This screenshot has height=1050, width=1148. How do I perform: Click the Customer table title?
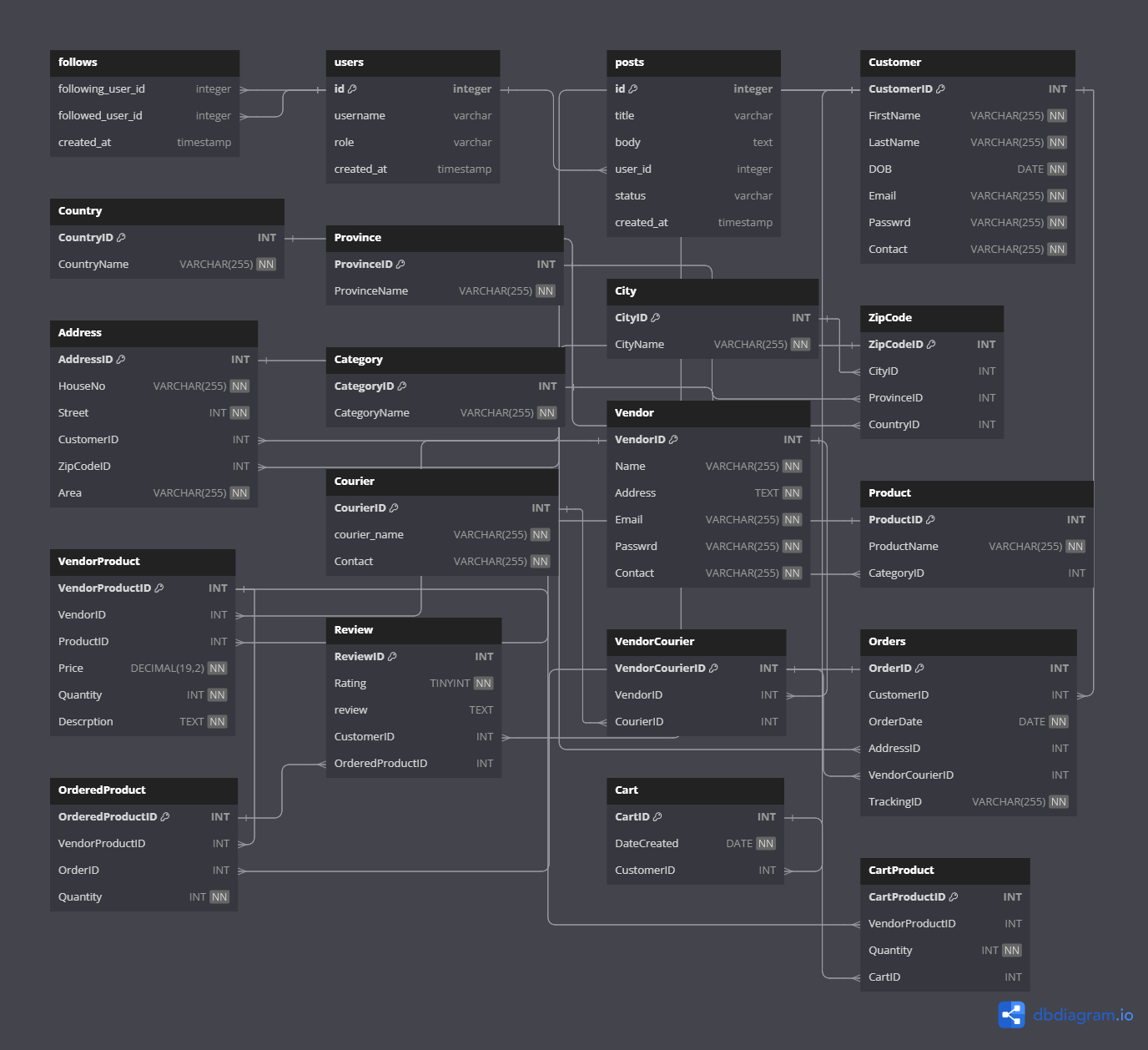coord(894,63)
